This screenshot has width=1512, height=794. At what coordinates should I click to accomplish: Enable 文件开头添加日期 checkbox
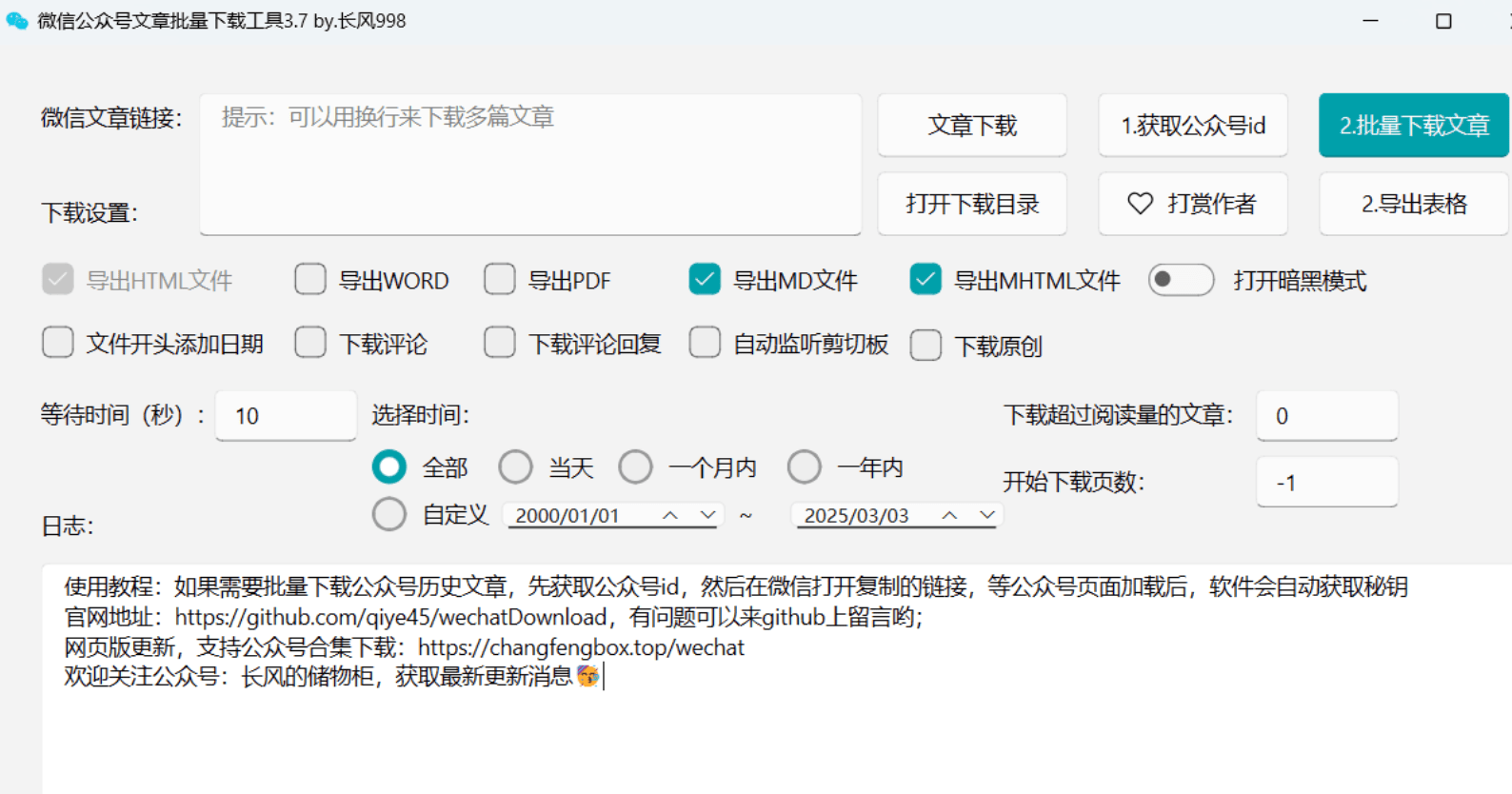[57, 343]
